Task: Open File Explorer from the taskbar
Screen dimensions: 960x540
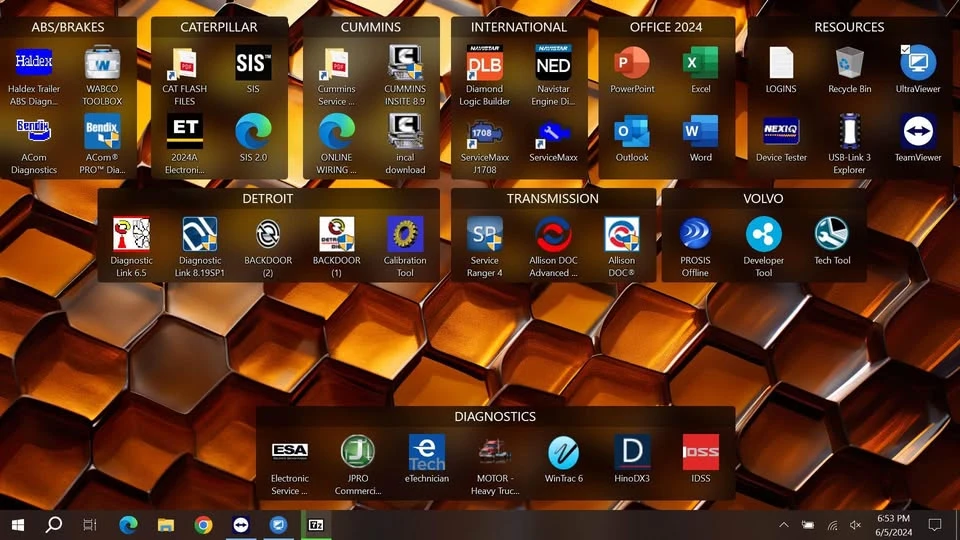Action: coord(165,525)
